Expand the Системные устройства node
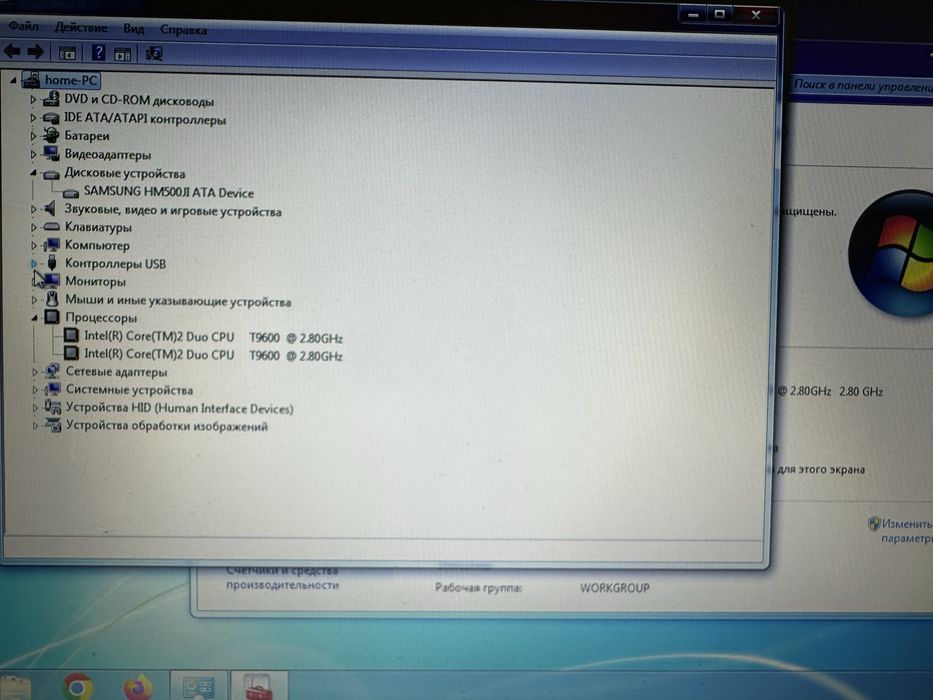The height and width of the screenshot is (700, 933). 35,390
